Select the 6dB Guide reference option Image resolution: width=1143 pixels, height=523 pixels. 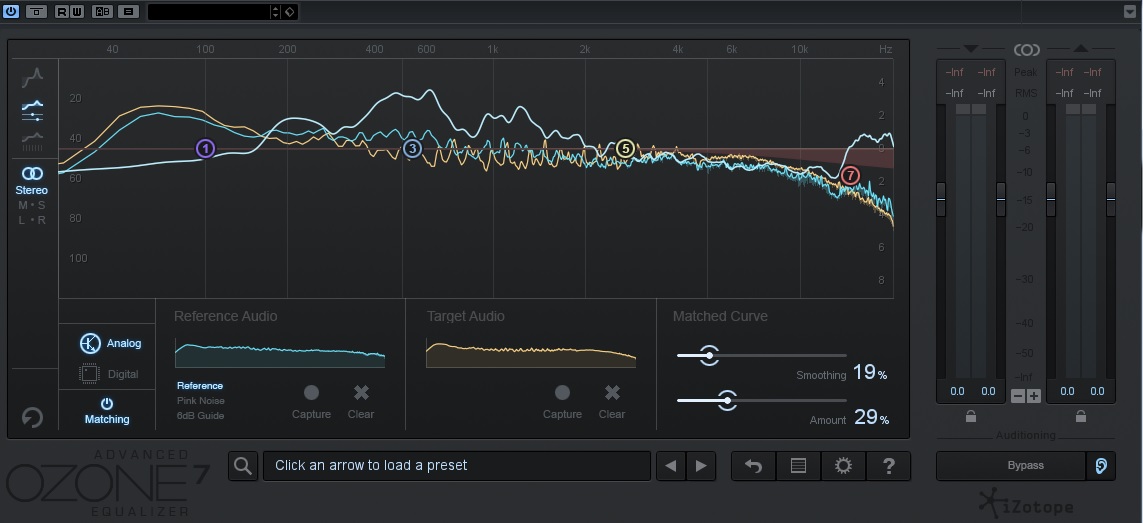[200, 415]
